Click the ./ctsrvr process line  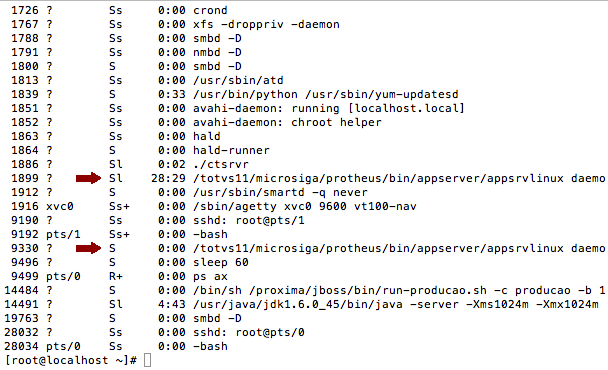[130, 164]
